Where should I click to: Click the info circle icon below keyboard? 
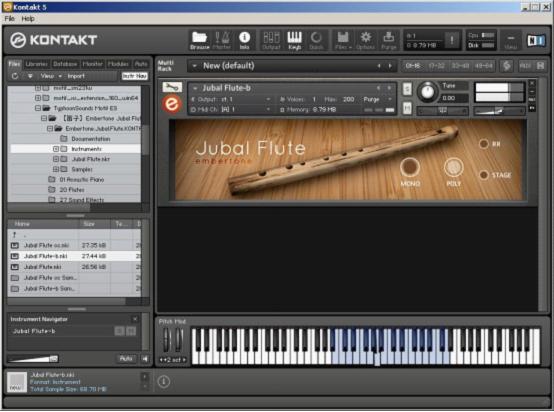click(164, 382)
